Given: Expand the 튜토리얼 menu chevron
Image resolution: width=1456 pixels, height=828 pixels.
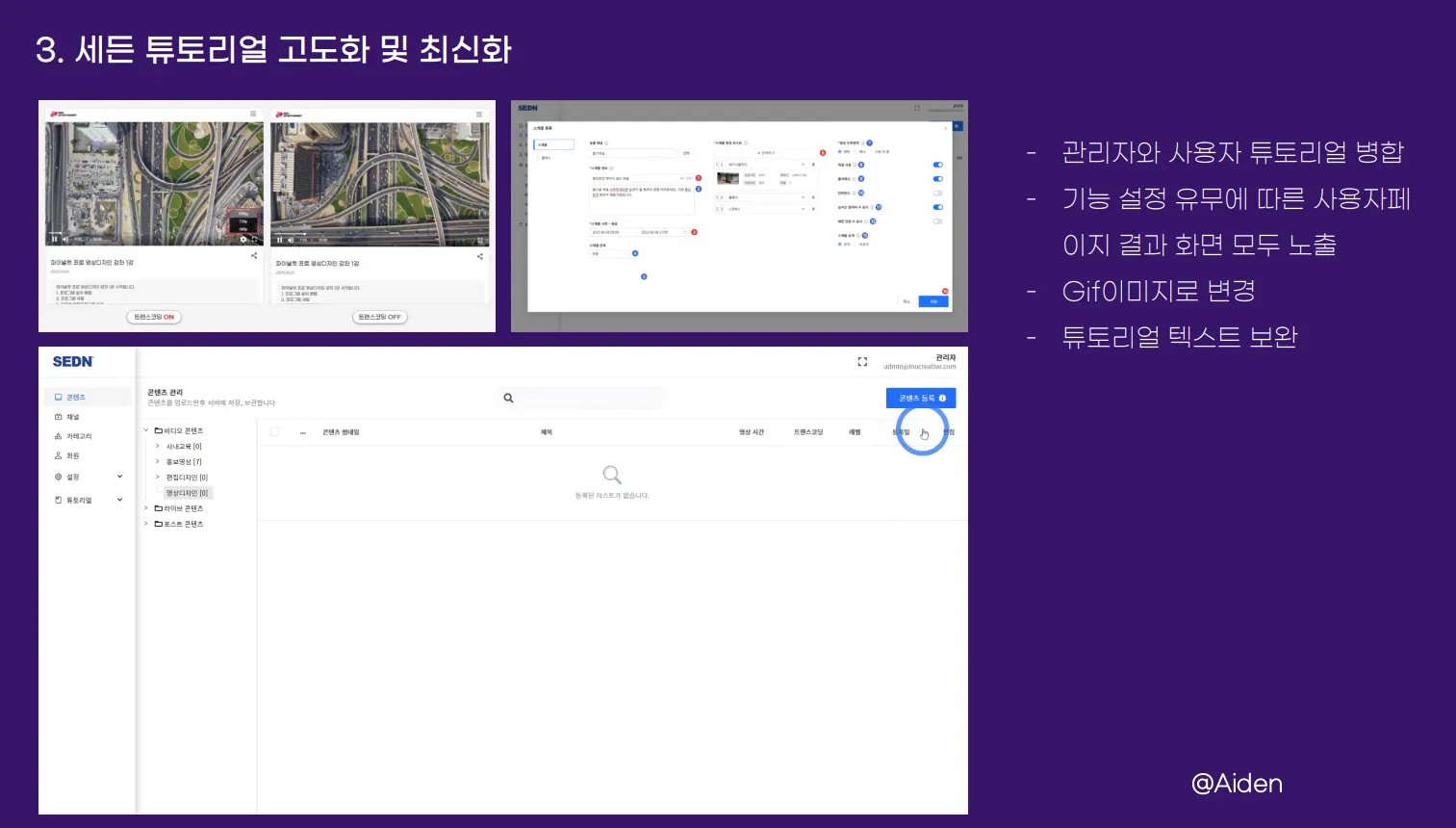Looking at the screenshot, I should (119, 500).
